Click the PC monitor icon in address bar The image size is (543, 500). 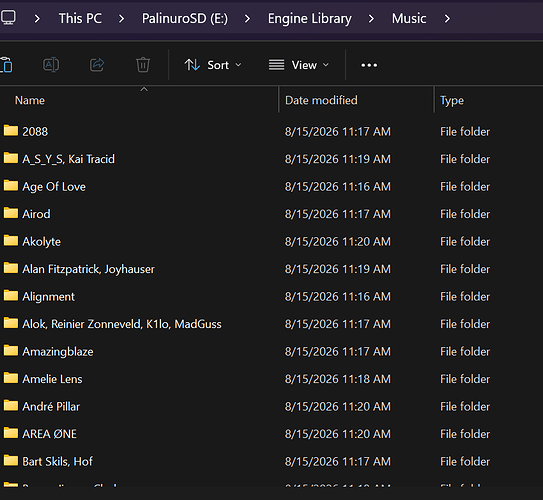(x=8, y=18)
